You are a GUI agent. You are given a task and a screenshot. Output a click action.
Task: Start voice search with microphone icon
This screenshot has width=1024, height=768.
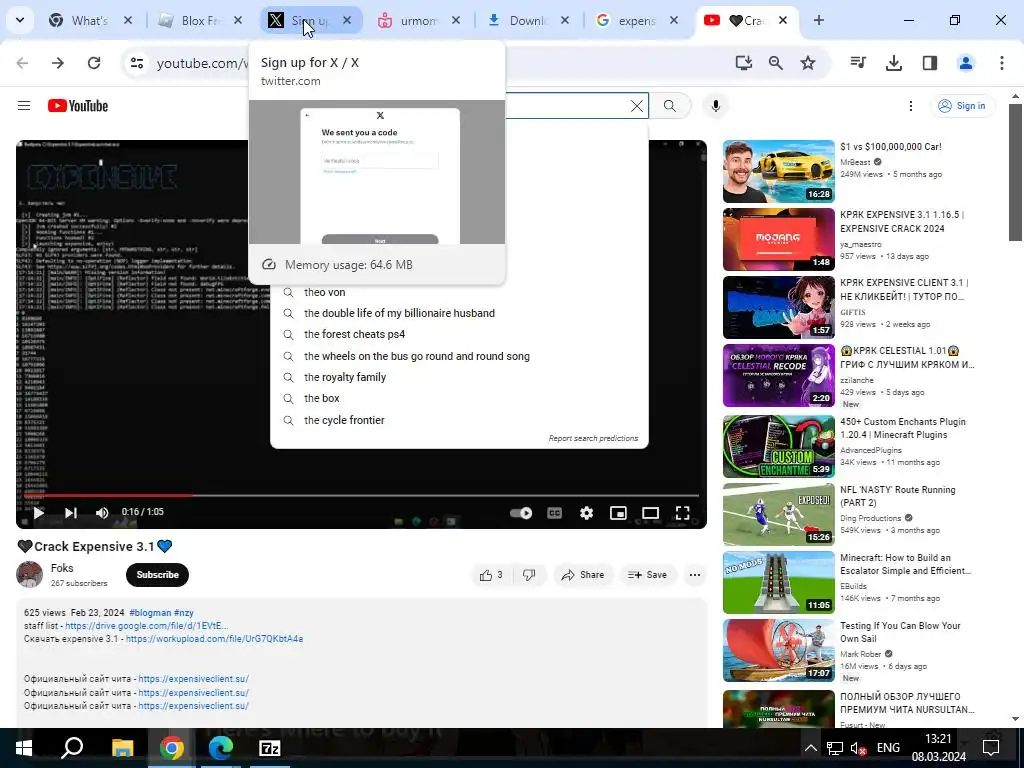[x=716, y=106]
